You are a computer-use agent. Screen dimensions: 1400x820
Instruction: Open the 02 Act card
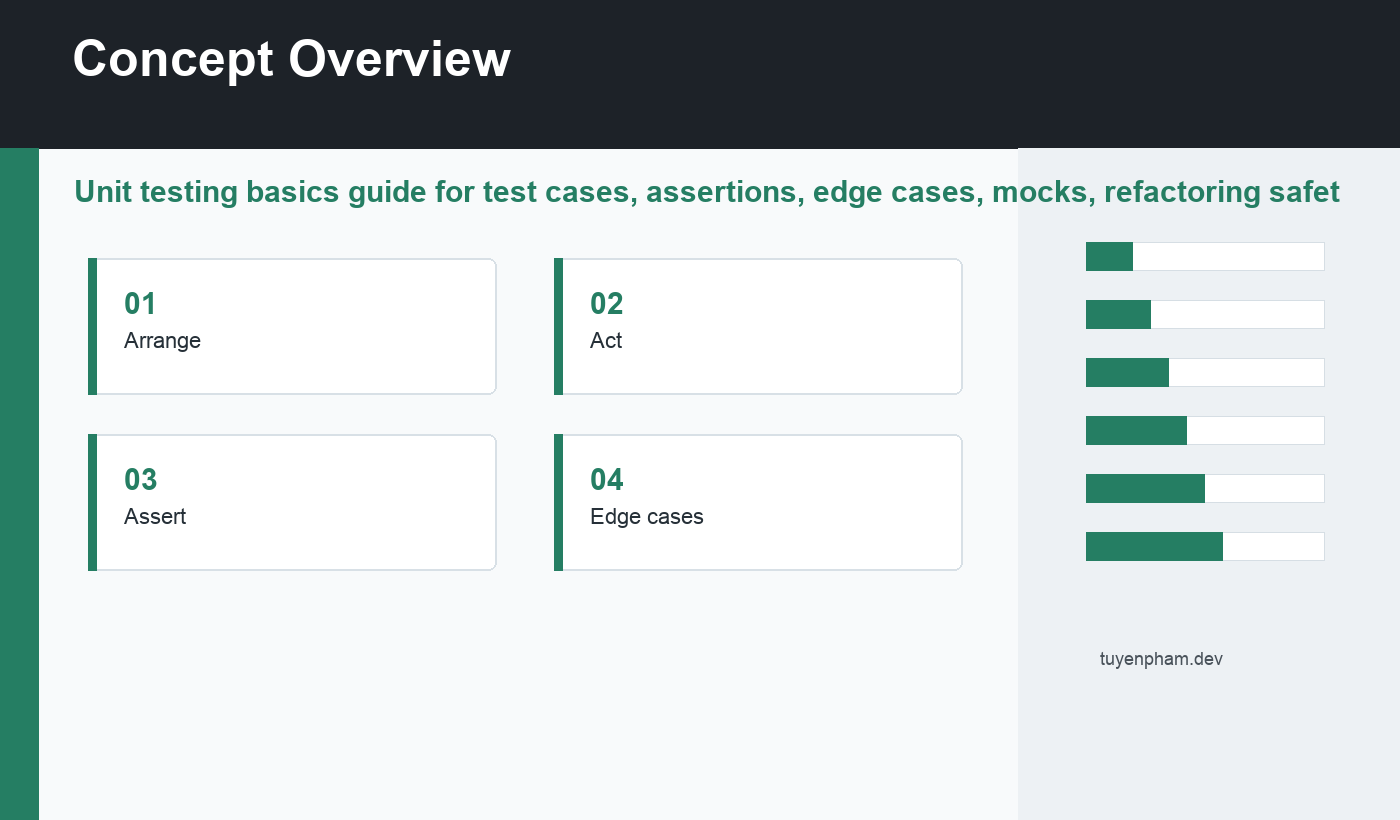[758, 326]
